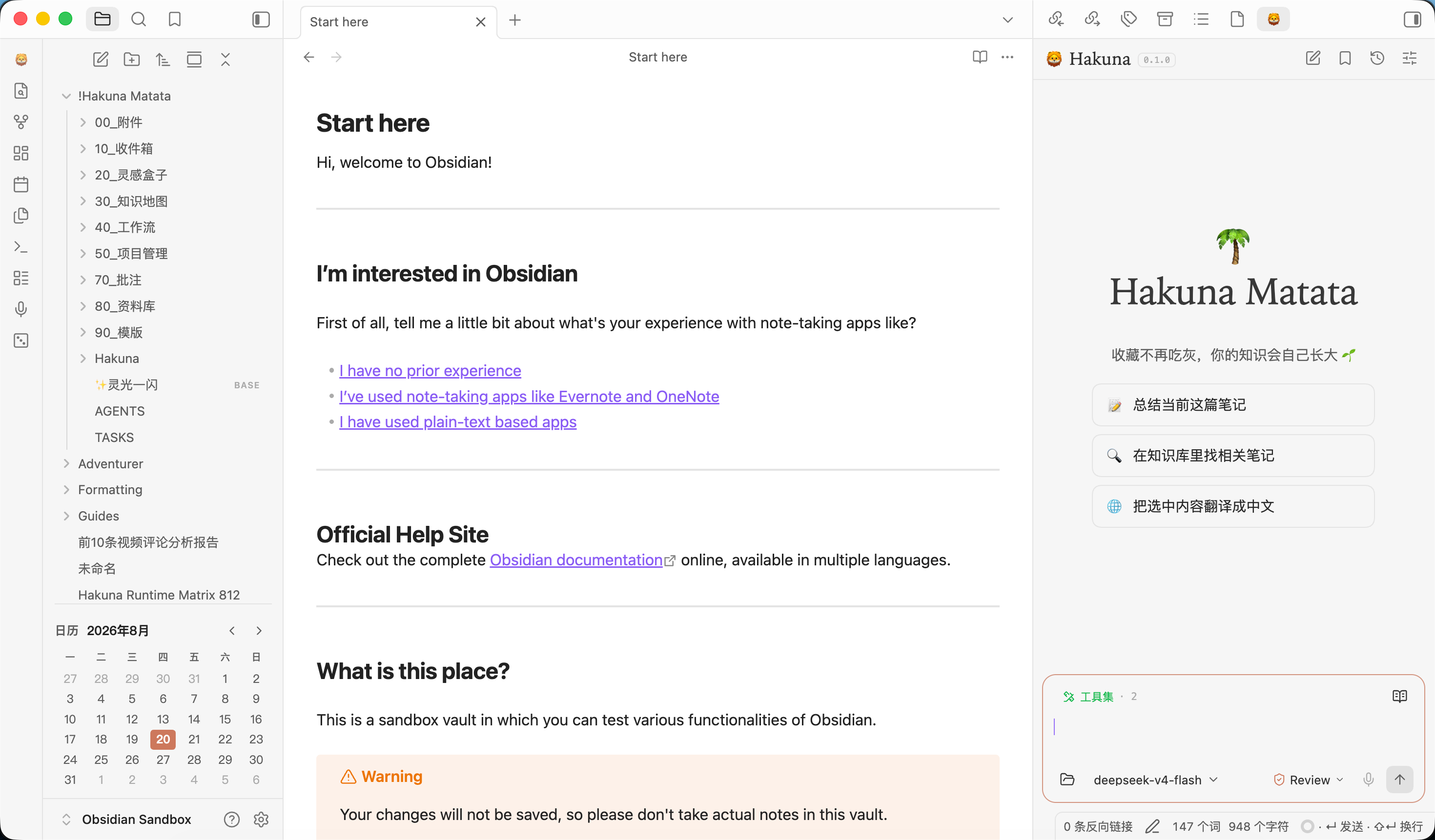Open the file explorer tab icon

(102, 20)
